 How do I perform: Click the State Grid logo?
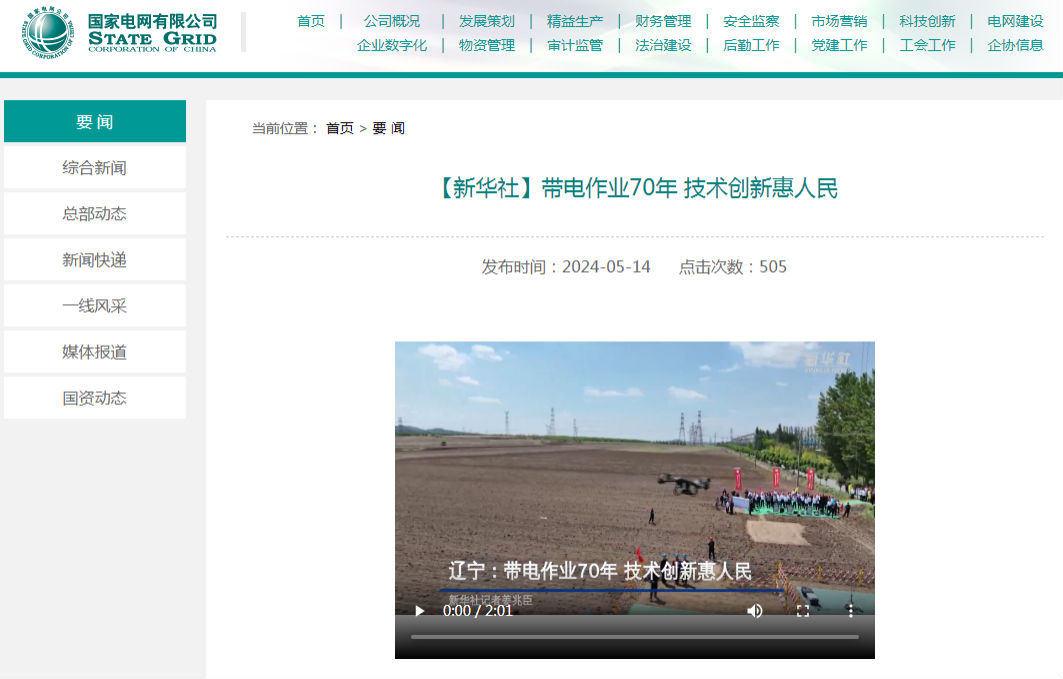point(120,32)
